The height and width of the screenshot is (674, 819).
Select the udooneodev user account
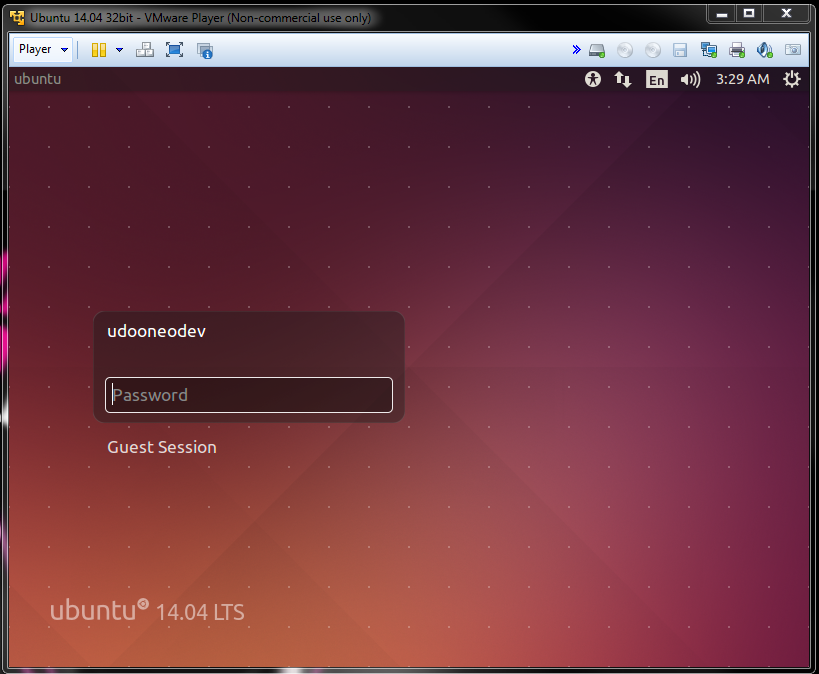tap(156, 331)
